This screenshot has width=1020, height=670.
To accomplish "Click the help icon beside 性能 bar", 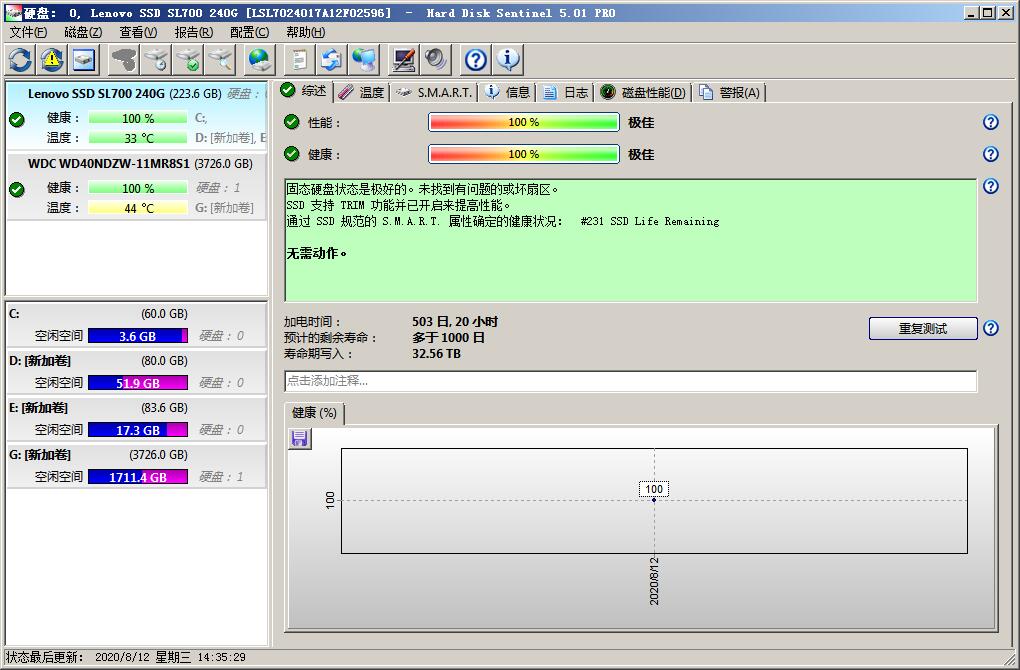I will [x=991, y=122].
